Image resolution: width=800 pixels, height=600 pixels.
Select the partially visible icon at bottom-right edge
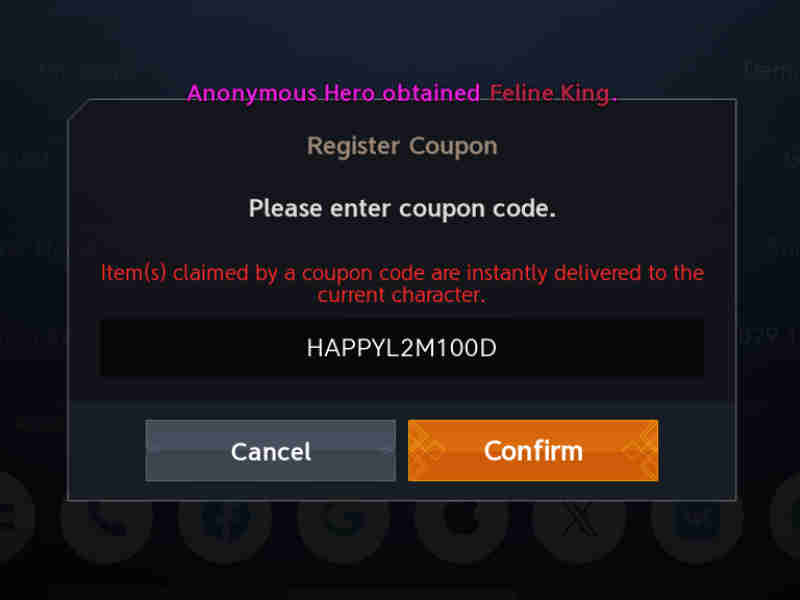786,518
